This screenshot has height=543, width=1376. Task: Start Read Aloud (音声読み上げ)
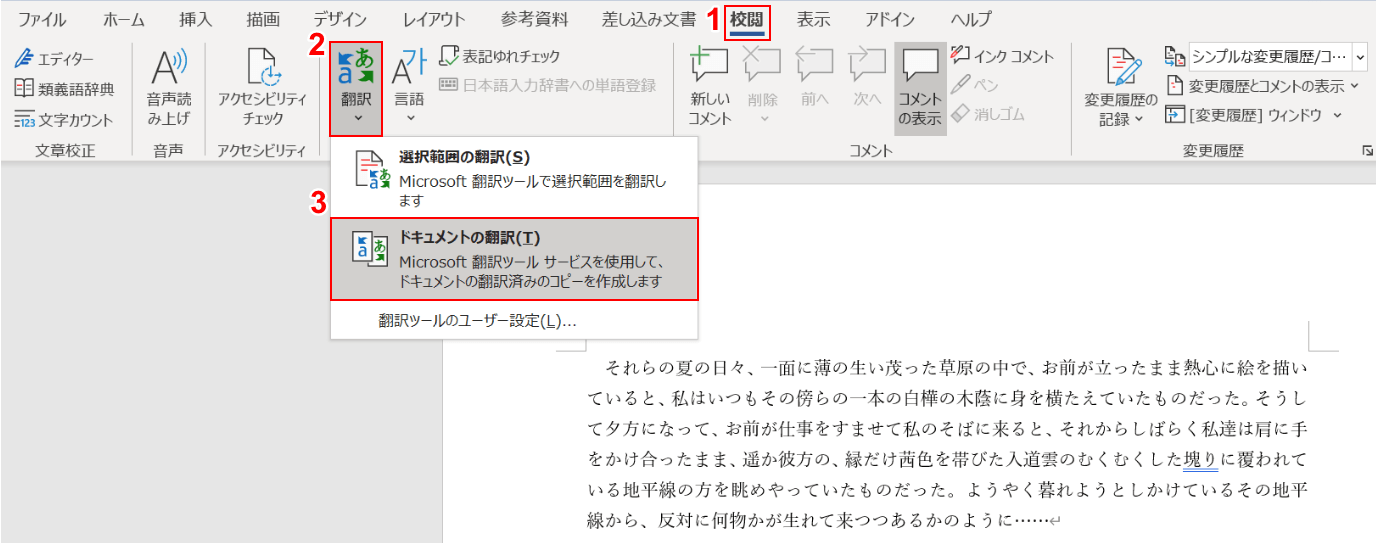168,88
